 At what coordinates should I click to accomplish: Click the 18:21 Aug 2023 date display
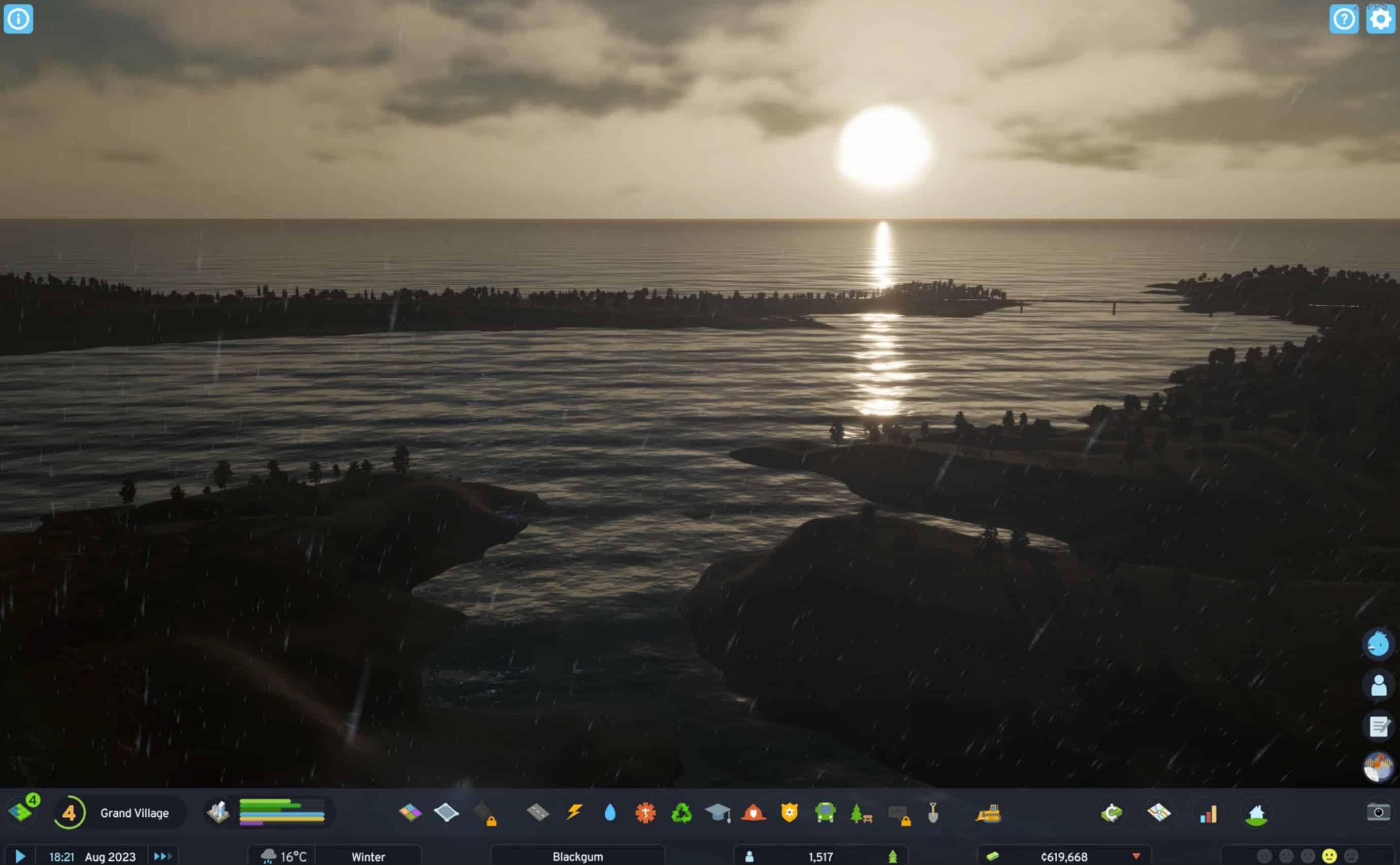click(x=92, y=856)
